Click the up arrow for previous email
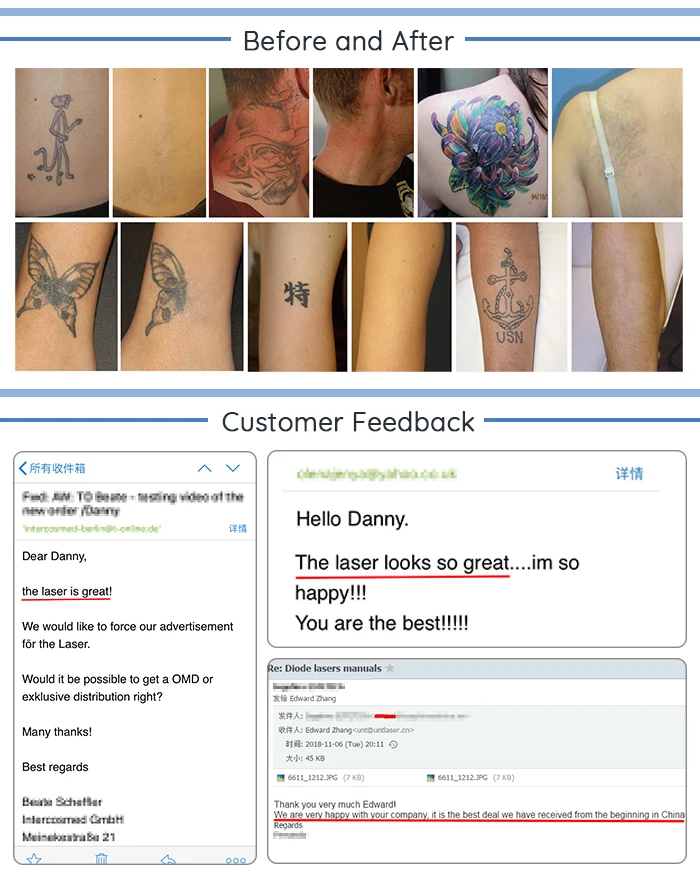Screen dimensions: 700x875 click(205, 468)
